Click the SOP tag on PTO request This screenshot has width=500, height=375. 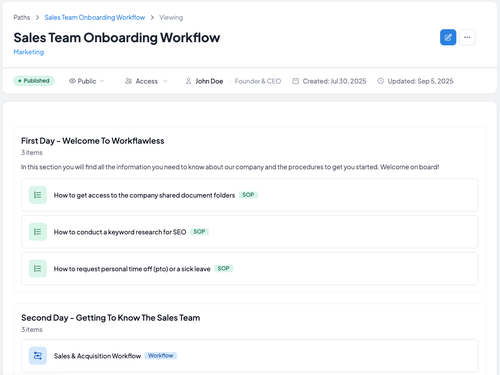pyautogui.click(x=223, y=268)
